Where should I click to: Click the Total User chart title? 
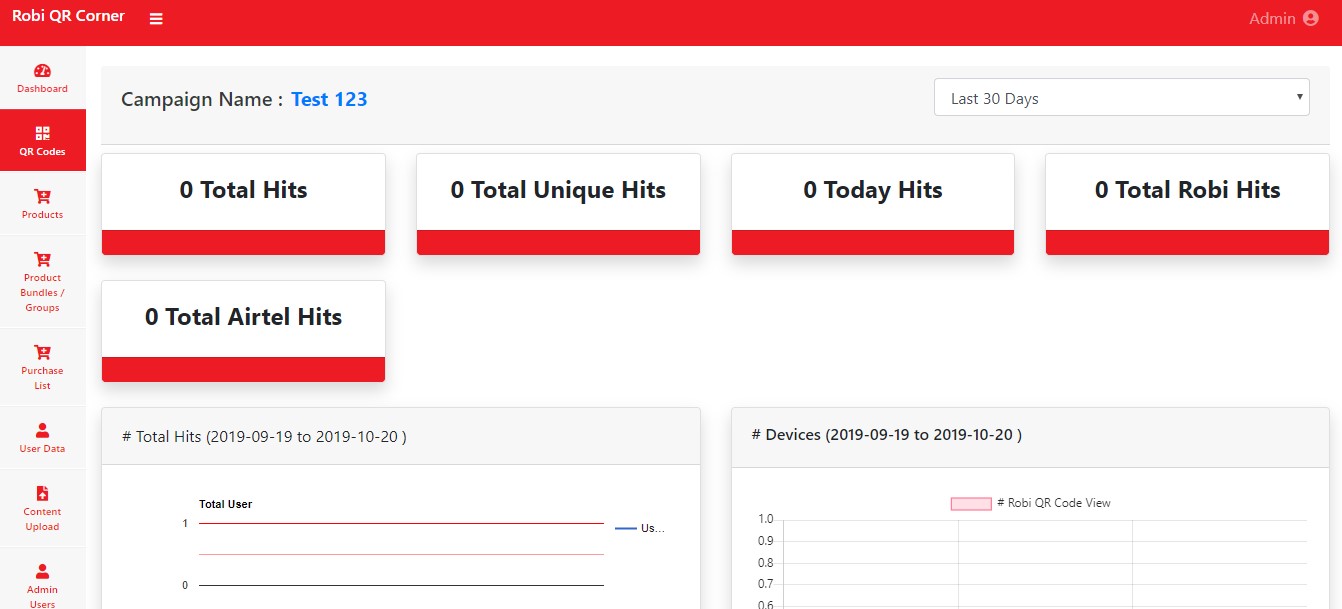pos(225,504)
